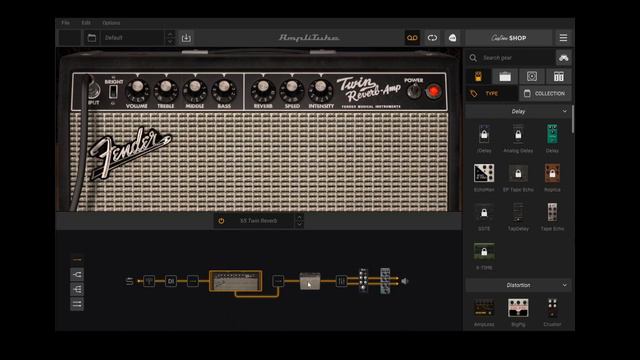Select the Ampless distortion pedal
This screenshot has height=360, width=640.
[x=484, y=308]
